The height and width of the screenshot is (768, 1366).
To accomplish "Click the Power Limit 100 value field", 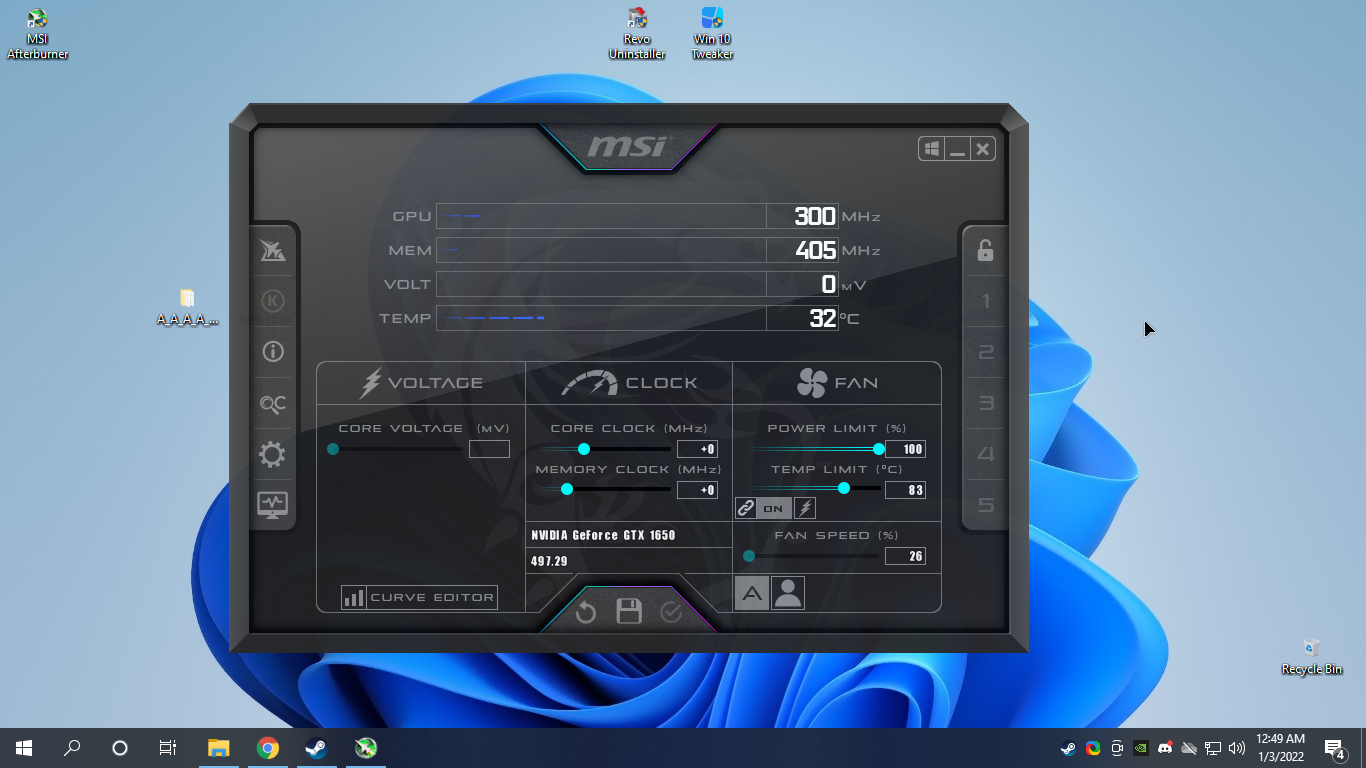I will pos(905,449).
